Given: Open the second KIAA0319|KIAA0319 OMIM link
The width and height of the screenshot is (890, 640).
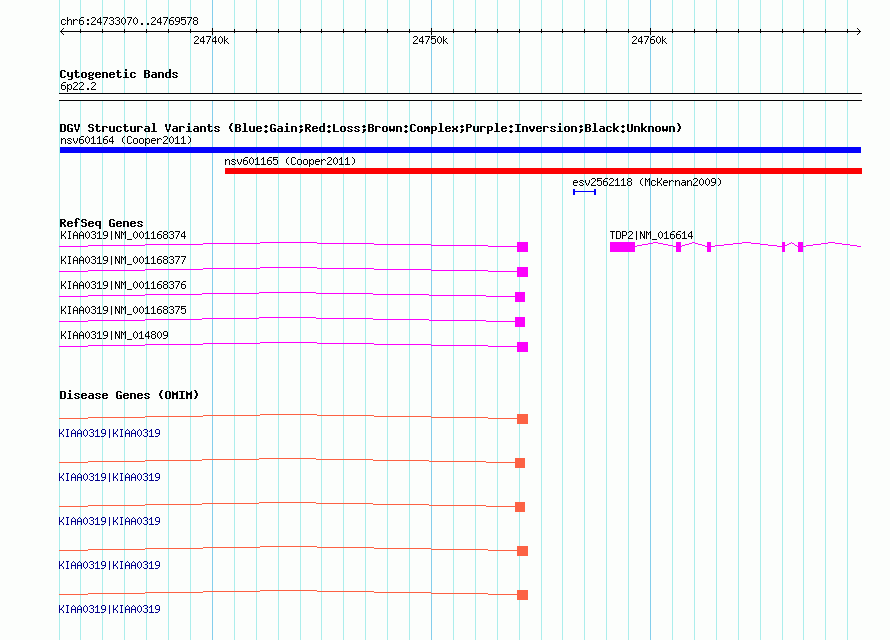Looking at the screenshot, I should (110, 477).
